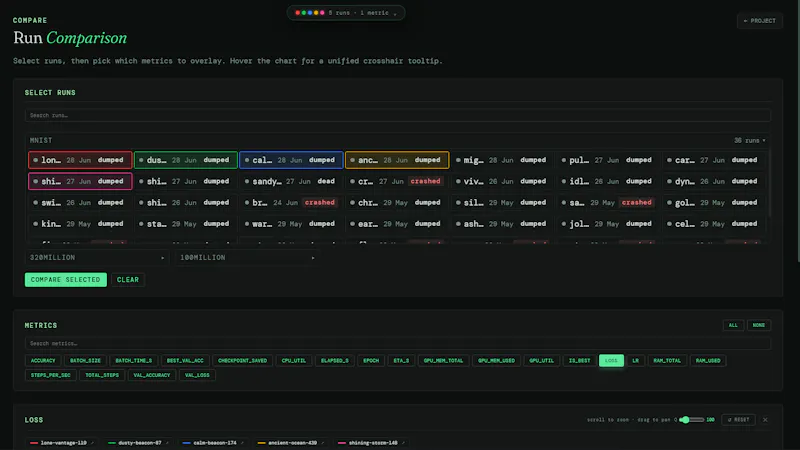The height and width of the screenshot is (450, 800).
Task: Select the war… 29 May run
Action: click(x=291, y=223)
